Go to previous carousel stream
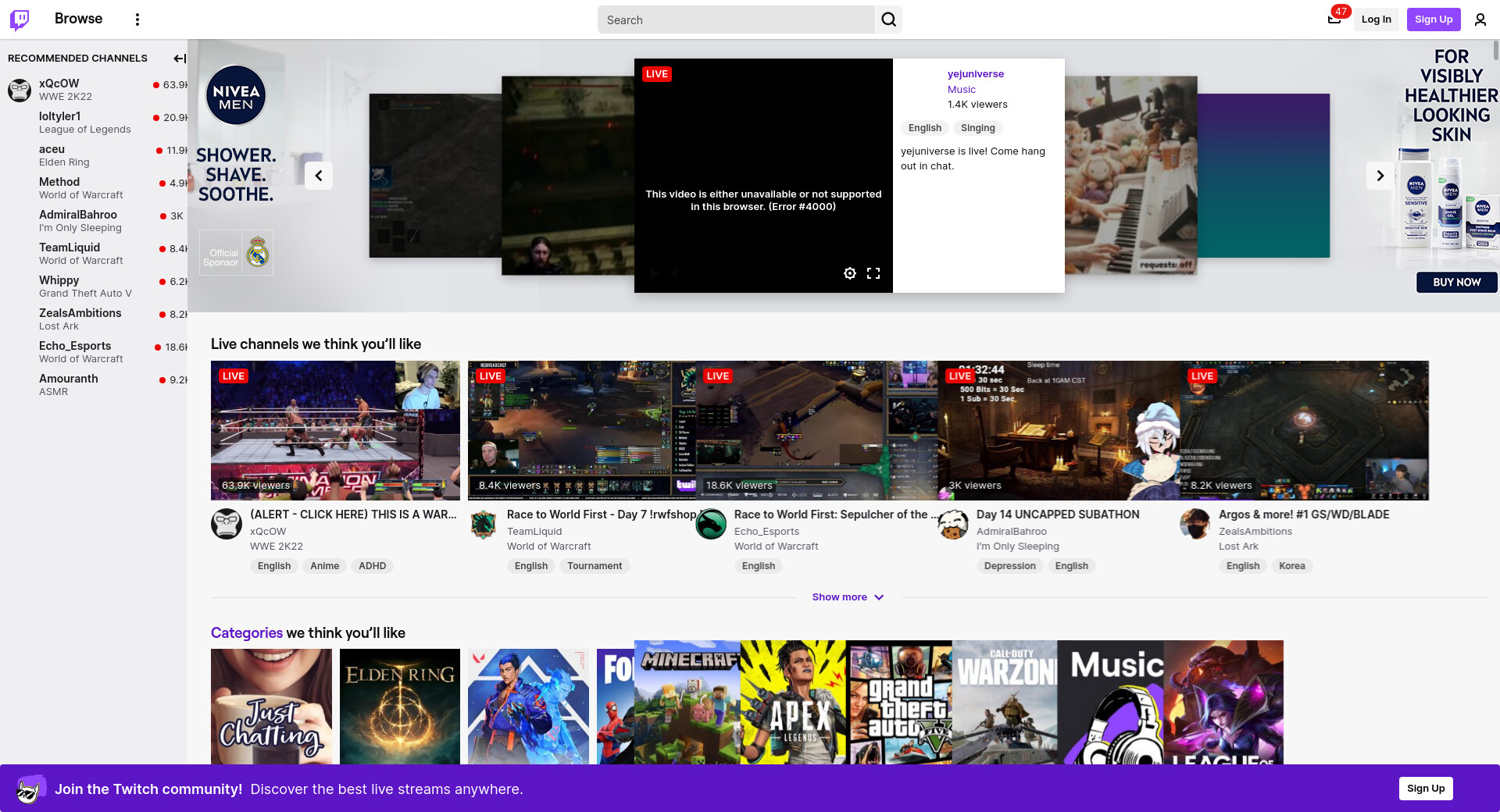This screenshot has height=812, width=1500. (319, 176)
